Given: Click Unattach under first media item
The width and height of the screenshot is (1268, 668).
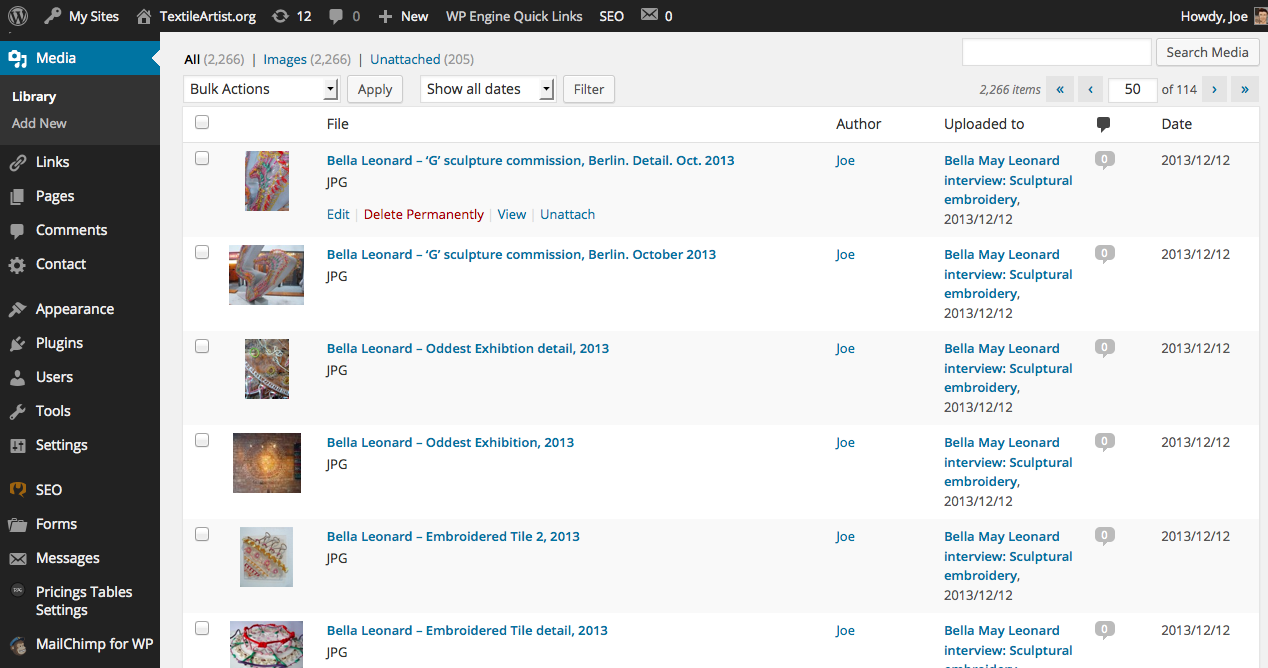Looking at the screenshot, I should point(567,214).
